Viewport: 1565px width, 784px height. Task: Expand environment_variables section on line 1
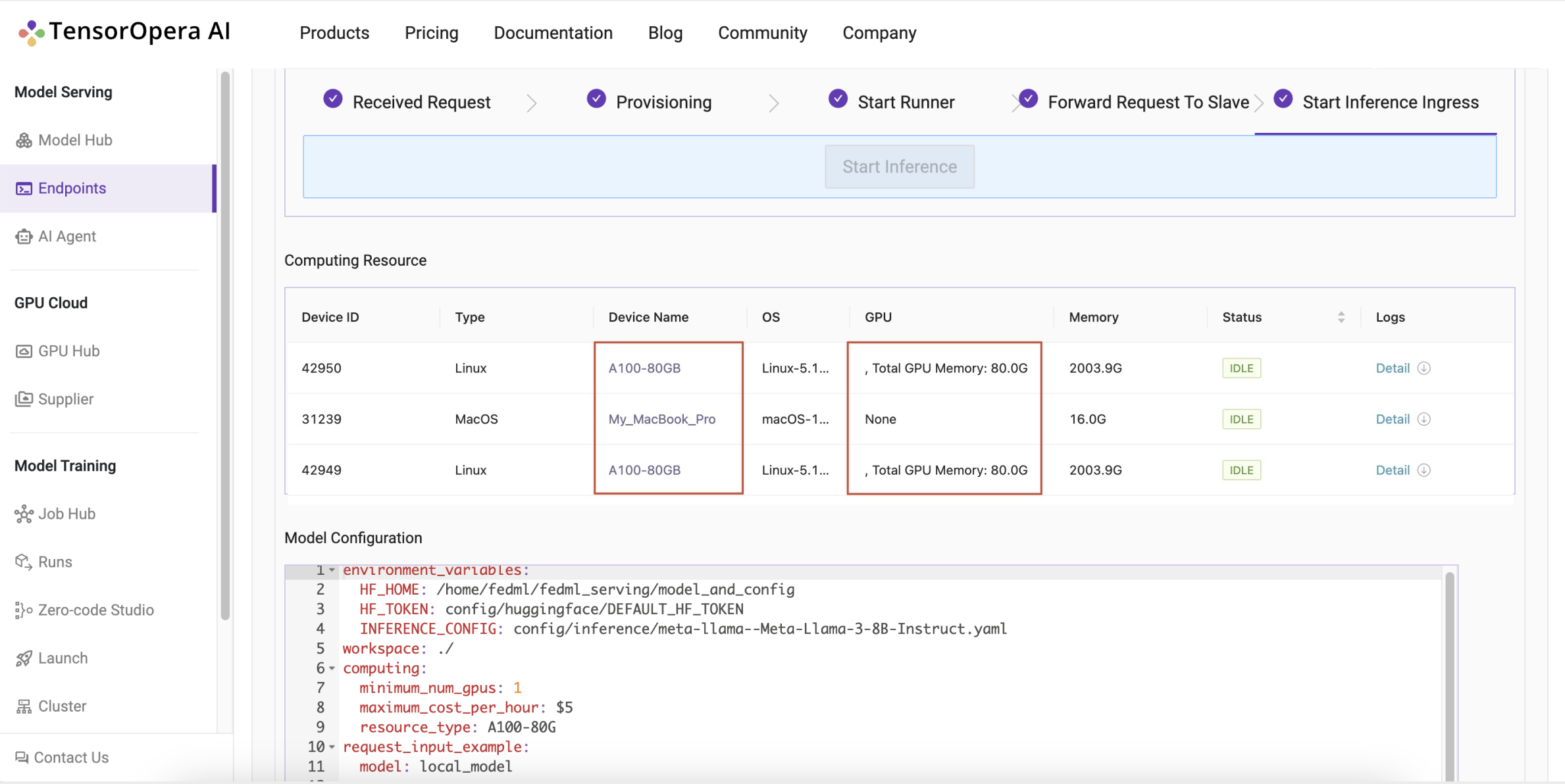[333, 570]
